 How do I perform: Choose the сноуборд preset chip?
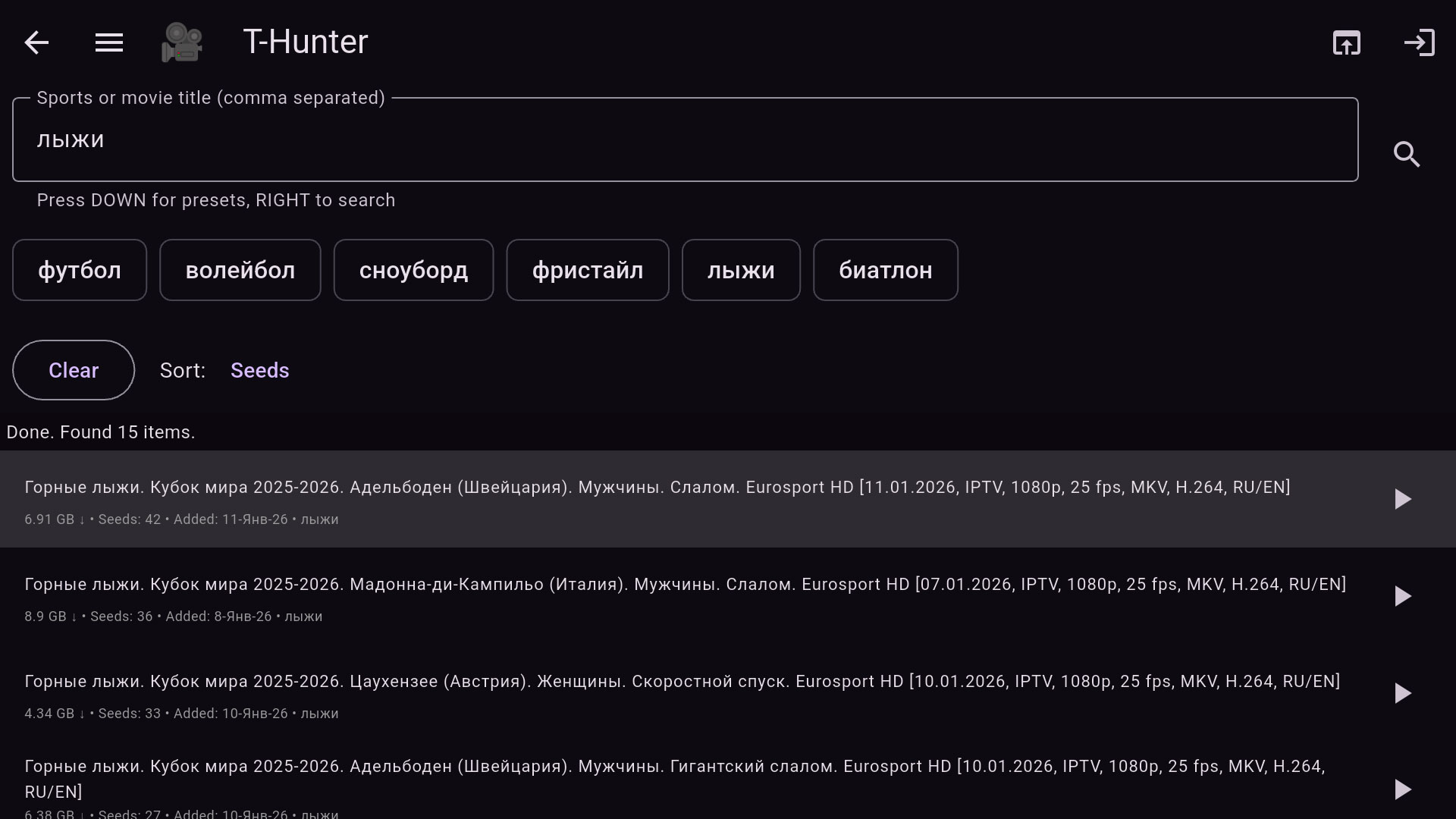(413, 270)
